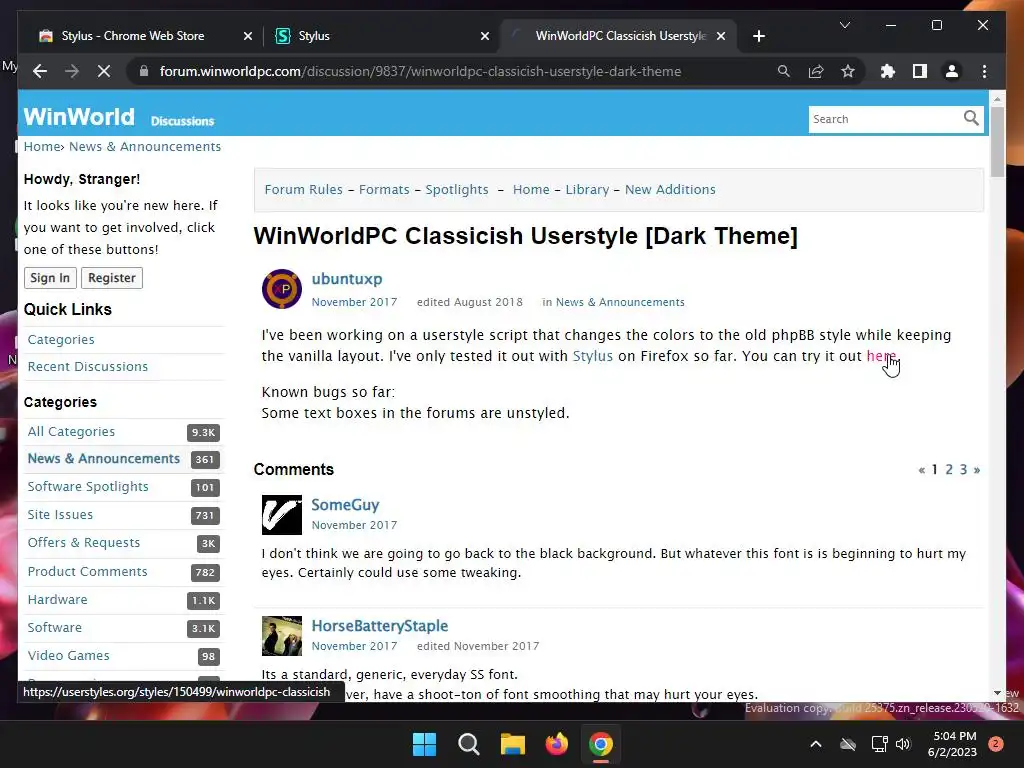Open the Chrome profile menu
Viewport: 1024px width, 768px height.
click(x=952, y=71)
